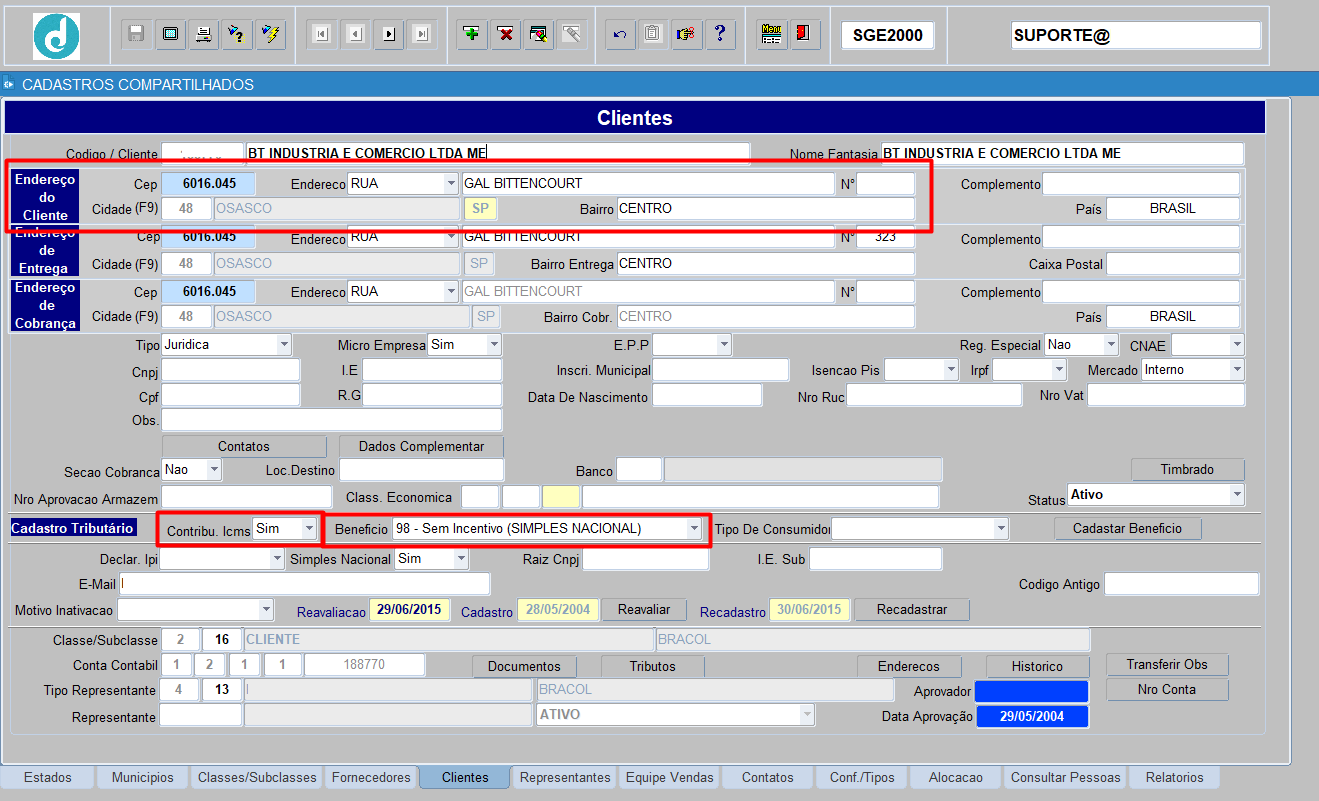Click the Cadastar Beneficio button
Image resolution: width=1319 pixels, height=801 pixels.
(1128, 528)
